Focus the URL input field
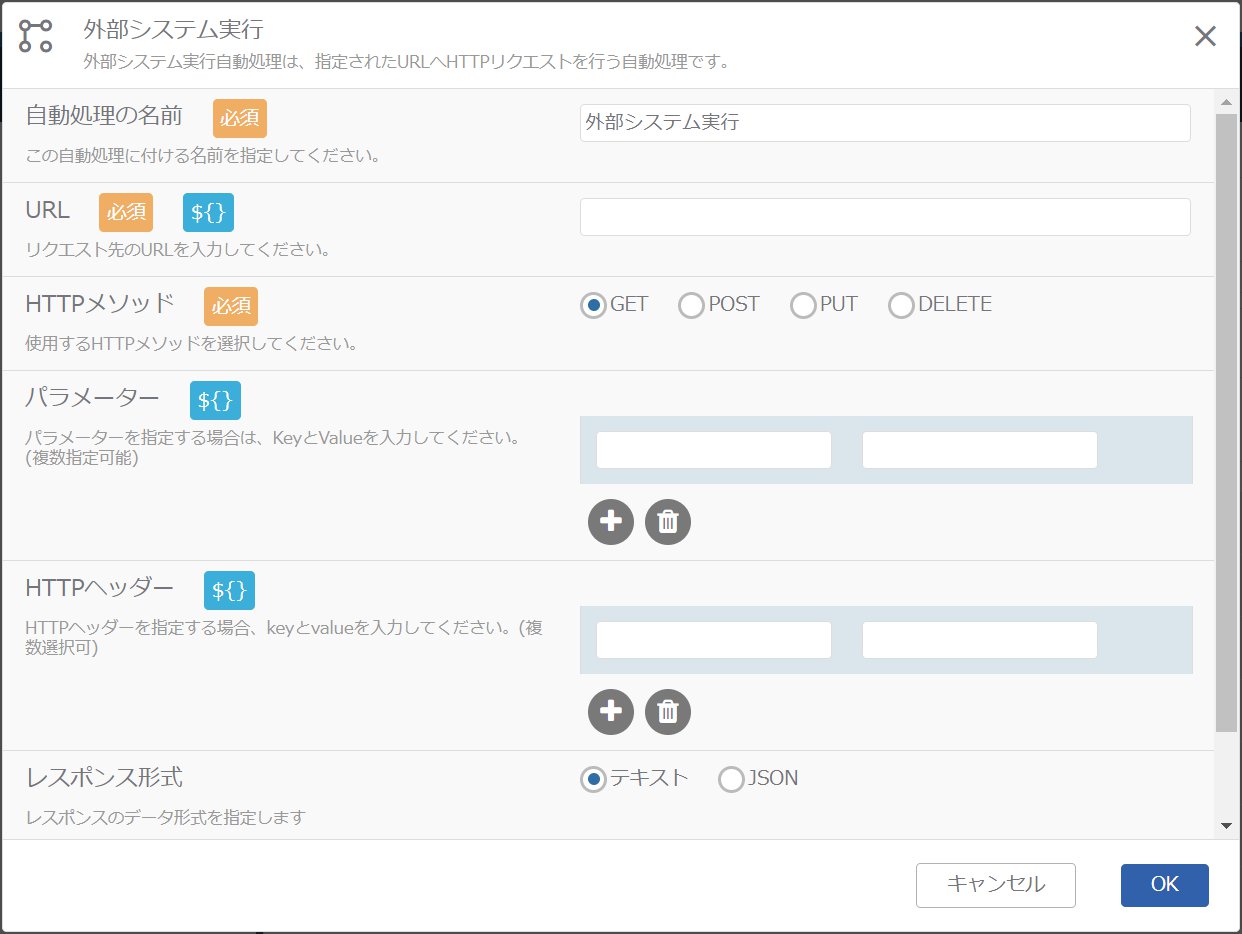The height and width of the screenshot is (934, 1242). coord(885,217)
